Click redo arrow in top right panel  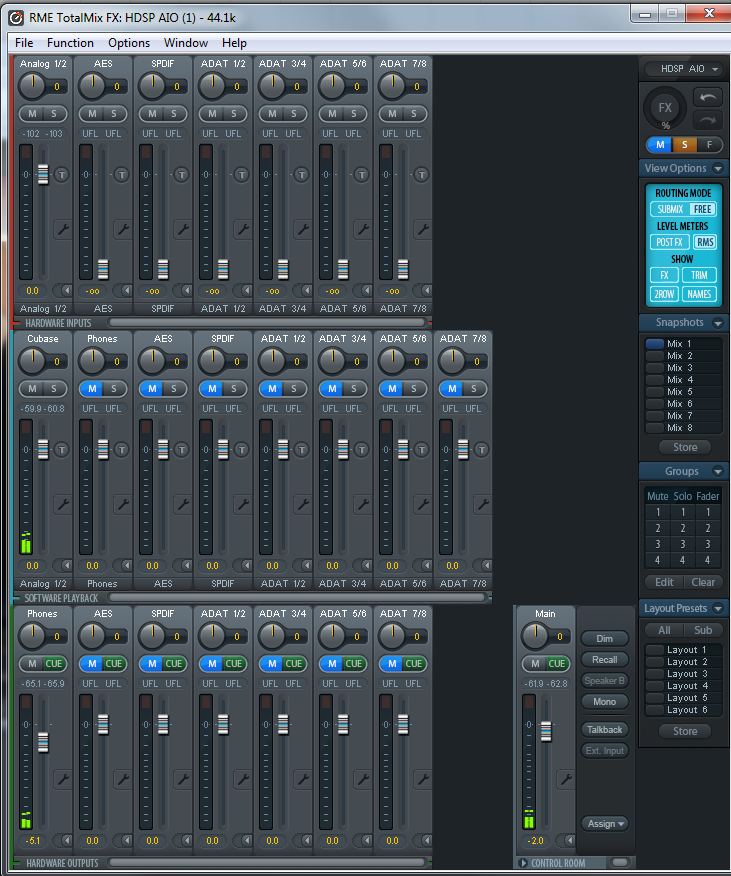[x=708, y=120]
